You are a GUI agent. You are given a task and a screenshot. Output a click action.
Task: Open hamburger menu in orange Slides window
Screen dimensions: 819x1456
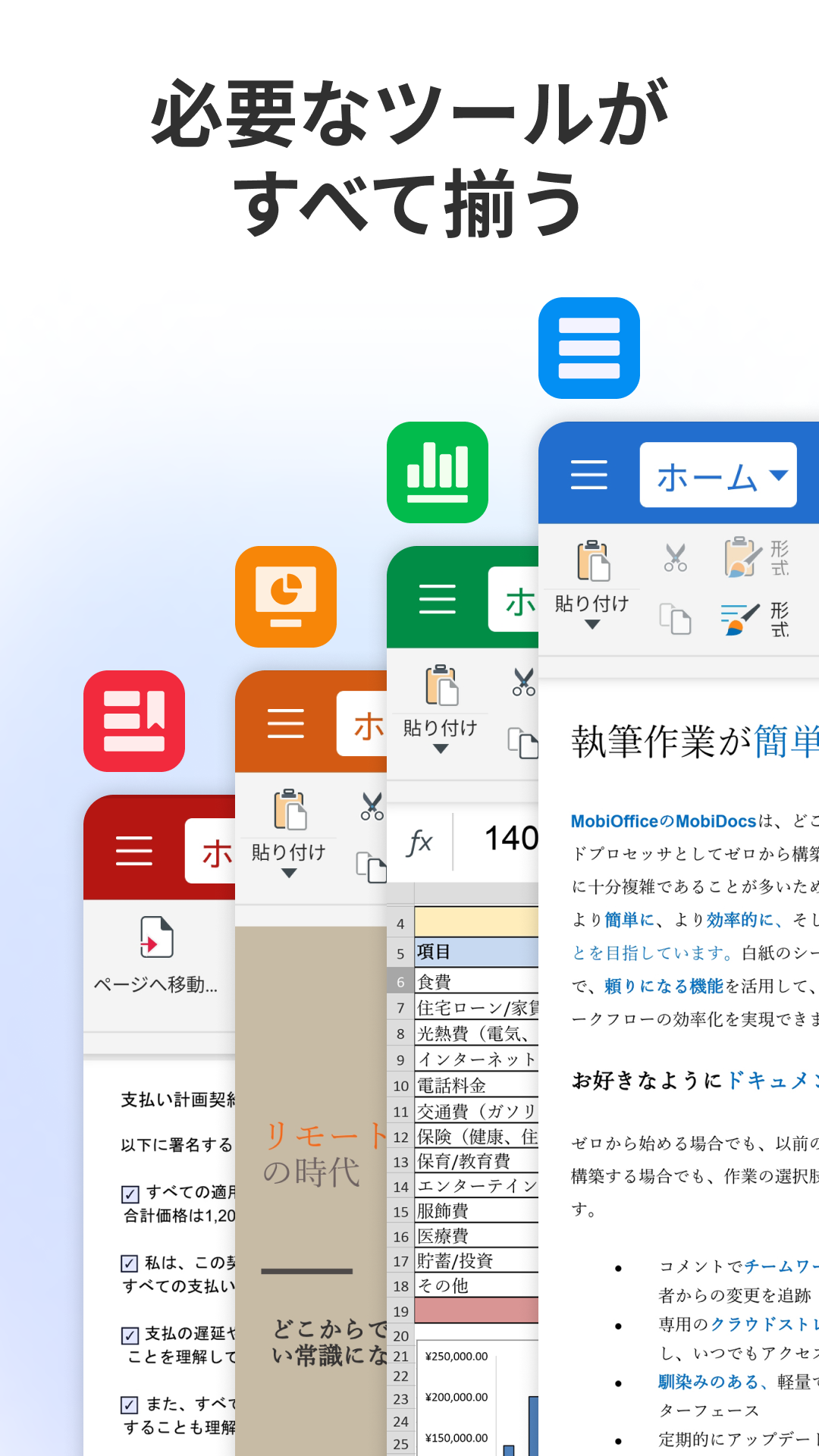click(286, 723)
